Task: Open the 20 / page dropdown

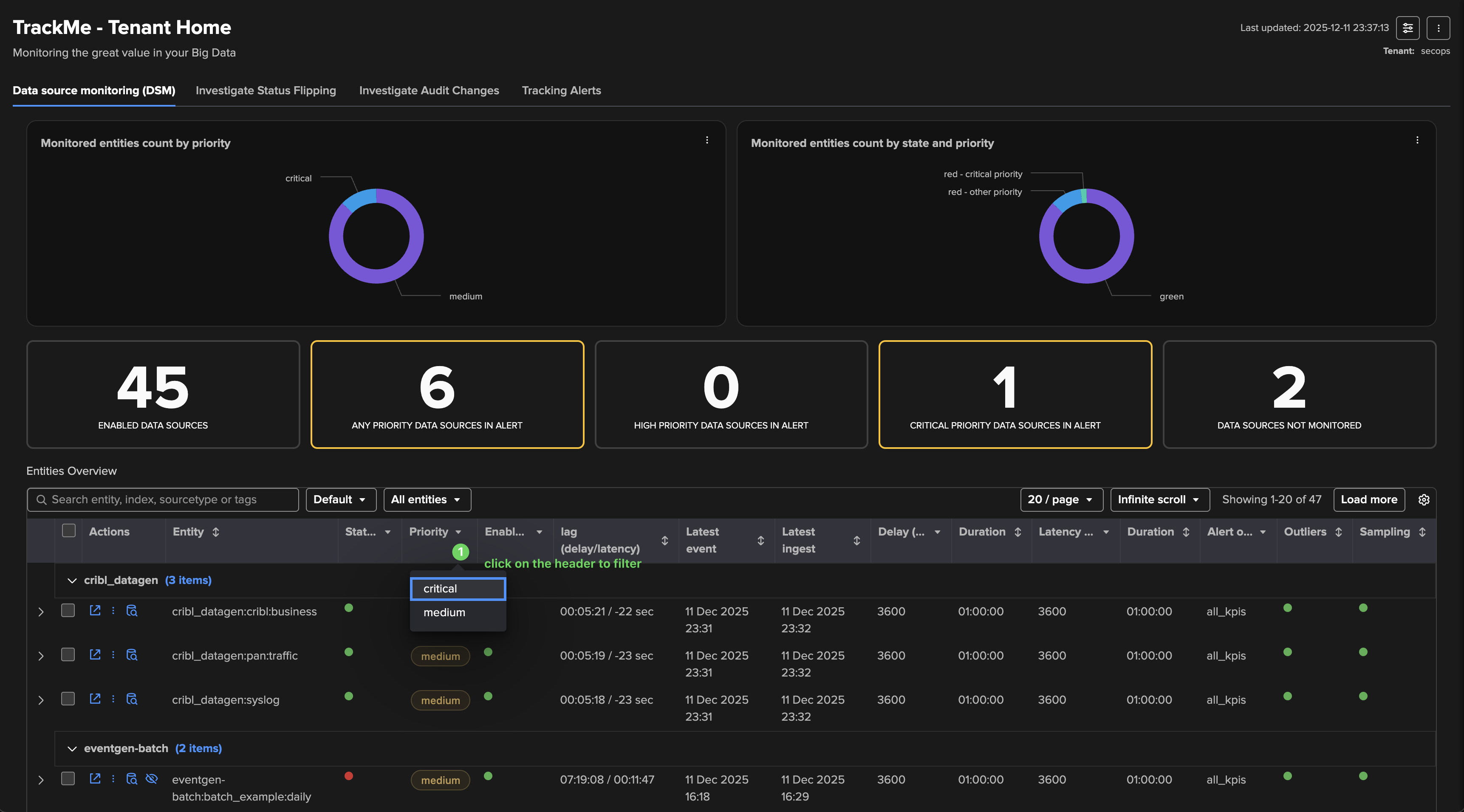Action: (x=1060, y=499)
